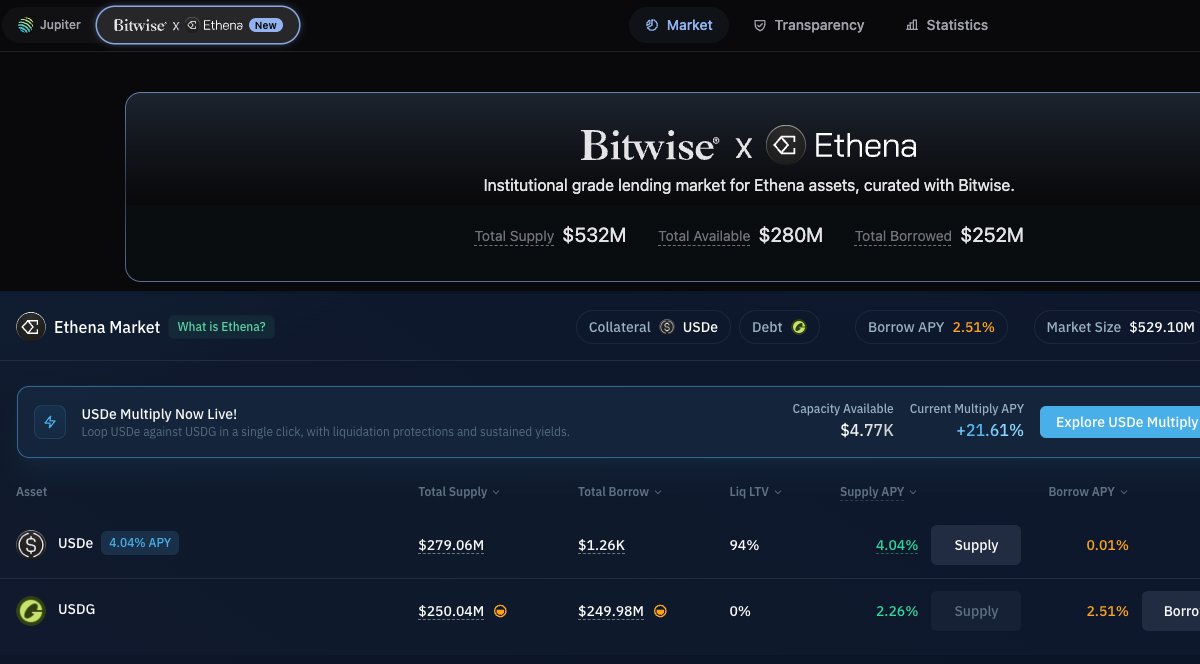Click USDe total borrow $1.26K
Image resolution: width=1200 pixels, height=664 pixels.
[602, 545]
